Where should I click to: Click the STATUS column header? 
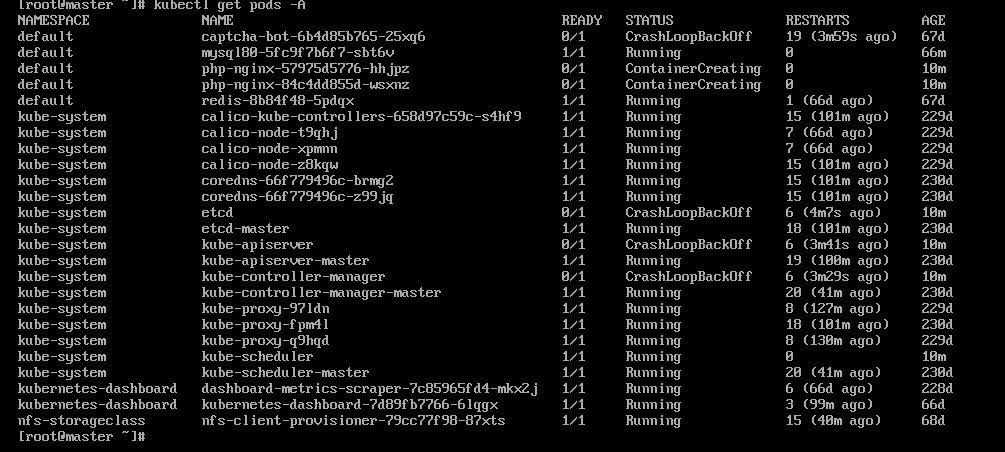click(649, 20)
